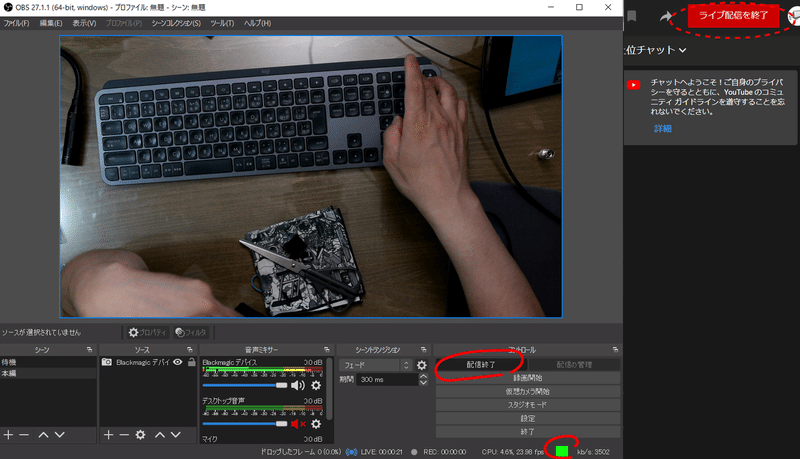
Task: Open scene transition properties gear
Action: pyautogui.click(x=421, y=365)
